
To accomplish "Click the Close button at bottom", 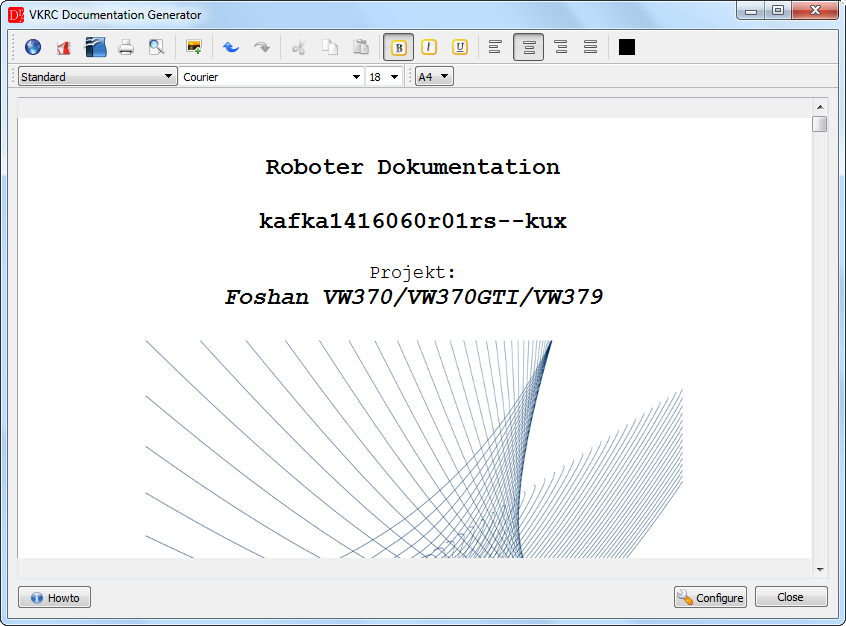I will point(791,597).
